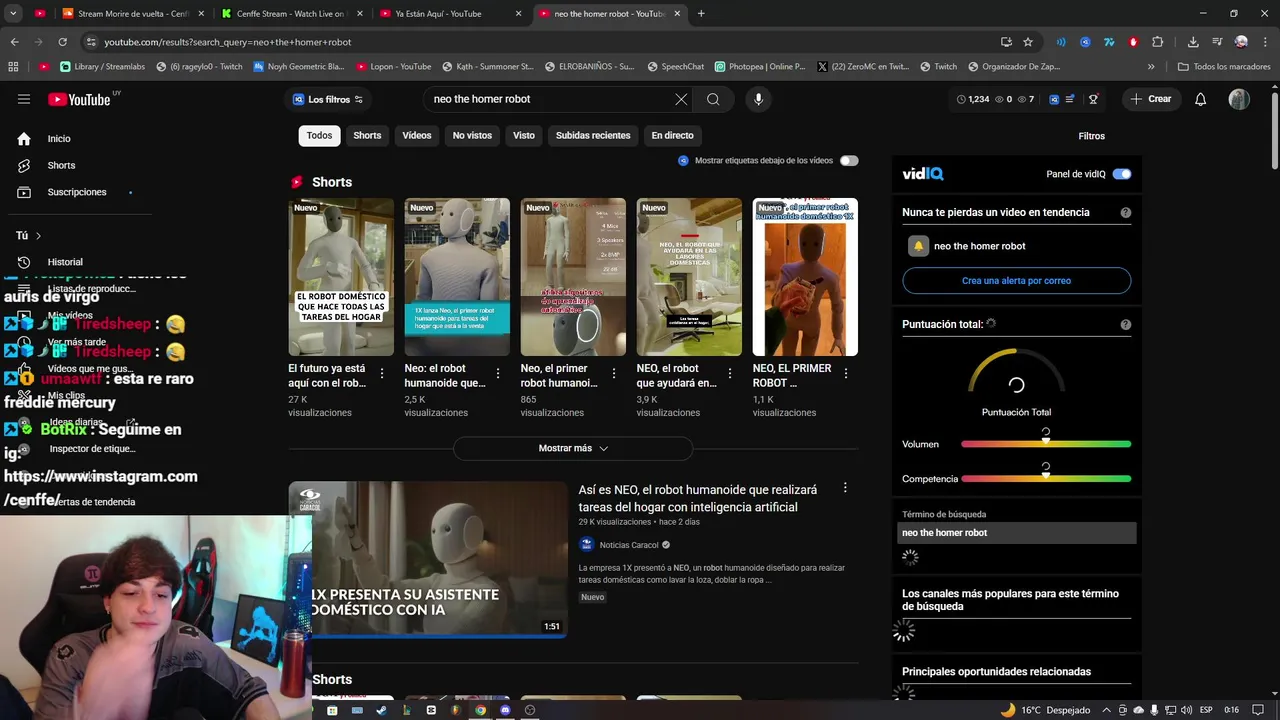Open Chrome extensions puzzle icon
Screen dimensions: 1280x720
[x=1158, y=42]
